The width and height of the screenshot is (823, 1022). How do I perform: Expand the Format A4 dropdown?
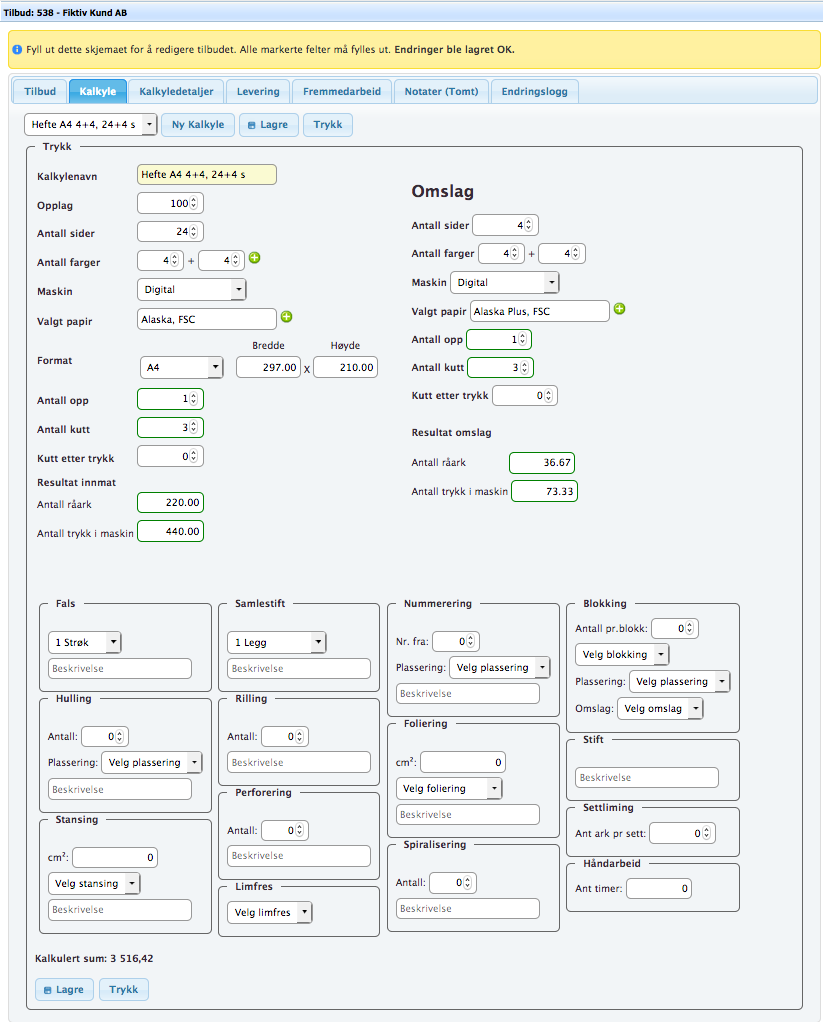(x=181, y=368)
